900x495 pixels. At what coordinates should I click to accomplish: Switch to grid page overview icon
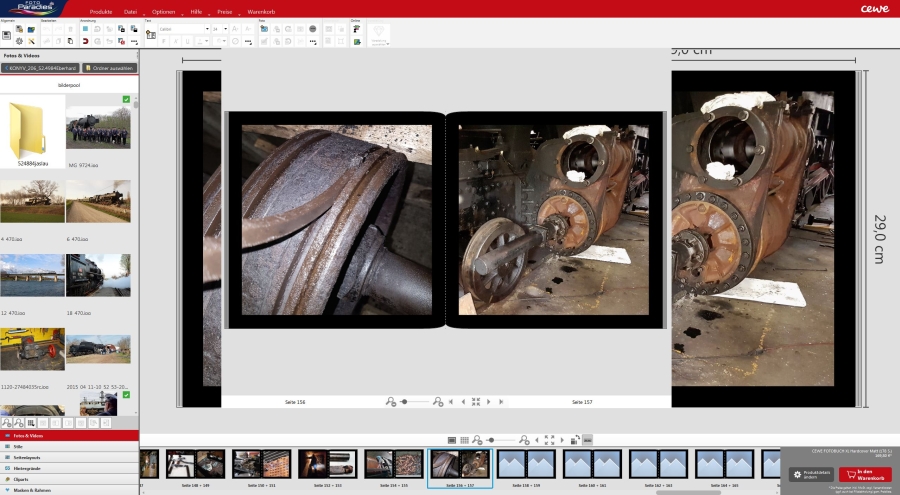click(464, 440)
